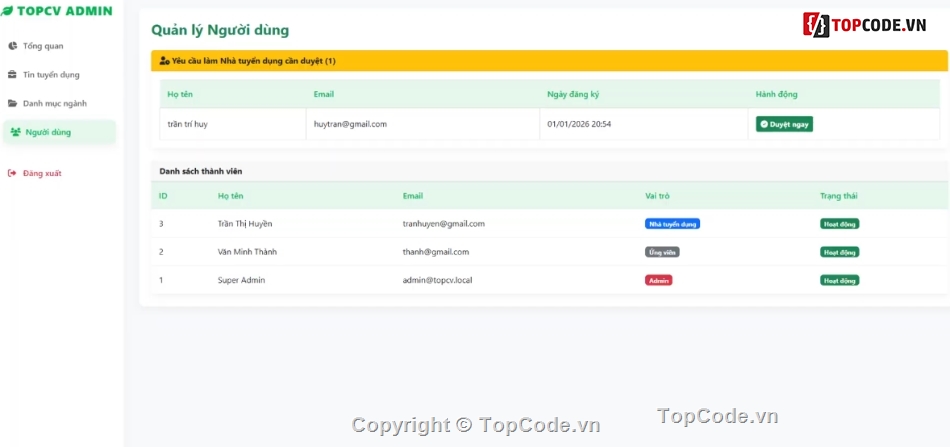
Task: Click the Vai trò column header
Action: [x=657, y=196]
